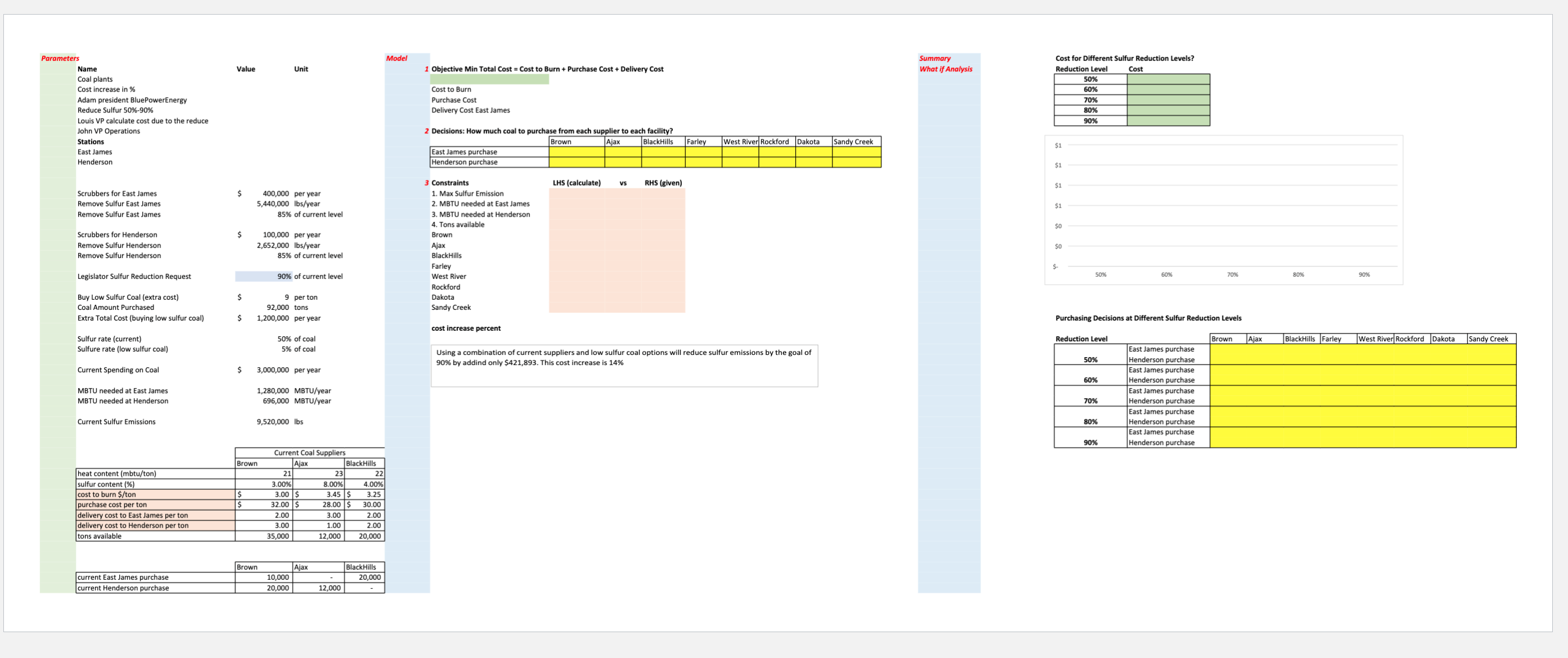Select the Cost increase in % cell
Viewport: 1568px width, 658px height.
pyautogui.click(x=106, y=89)
